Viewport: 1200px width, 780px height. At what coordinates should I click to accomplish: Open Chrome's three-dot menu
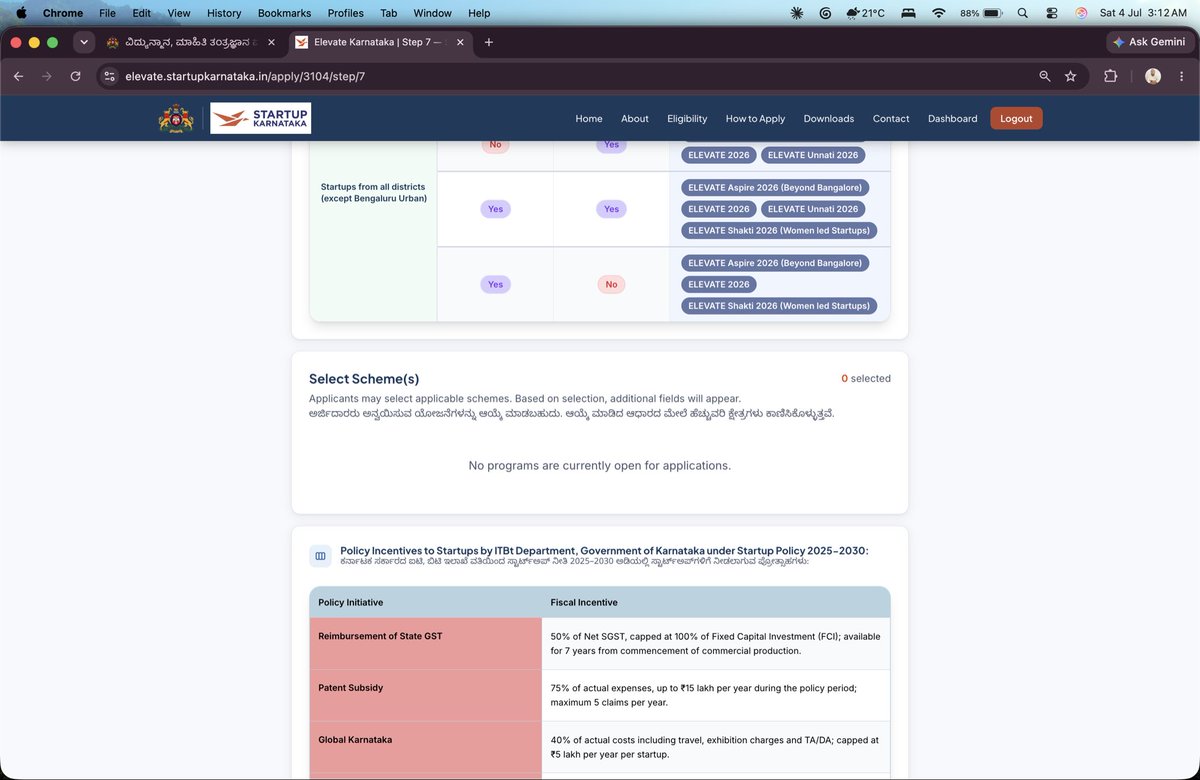coord(1182,76)
